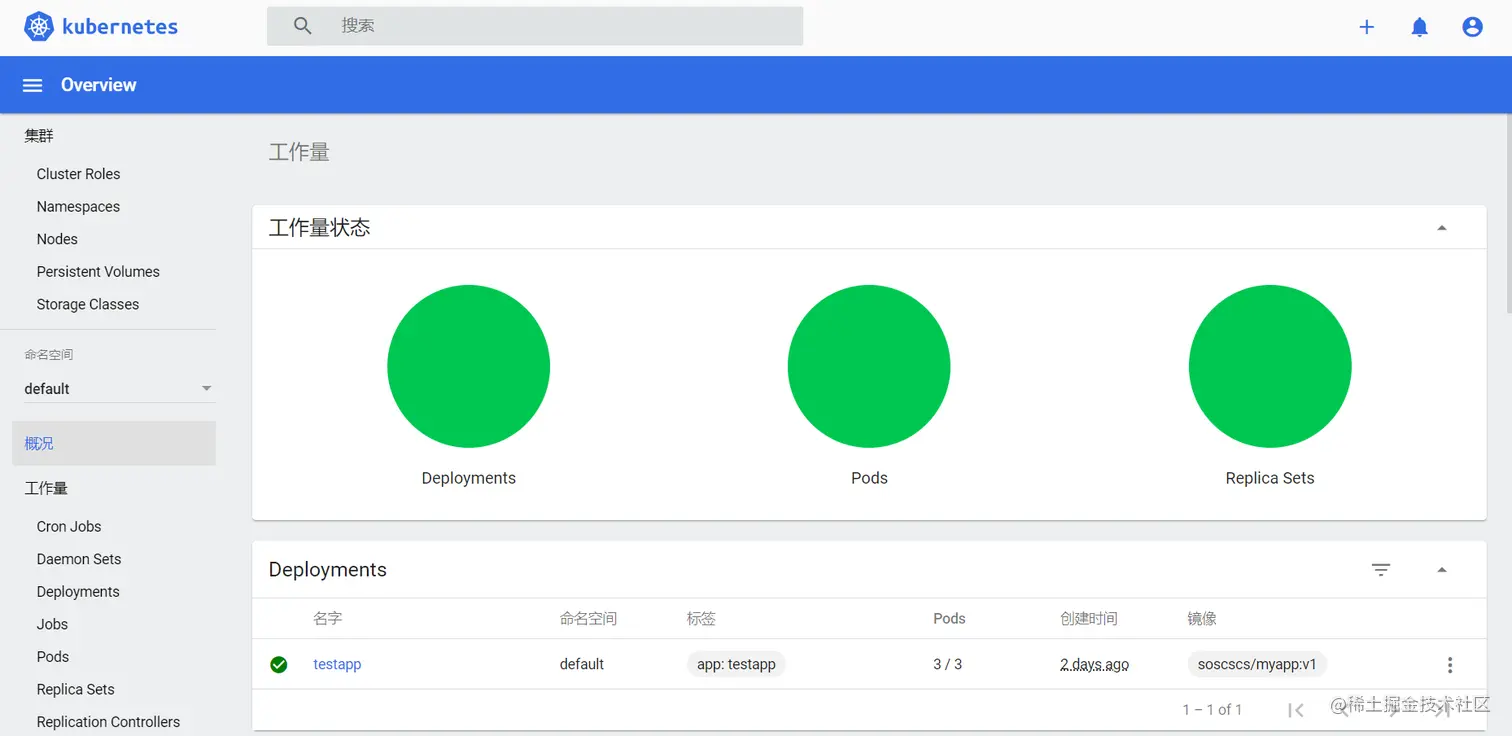
Task: Open Nodes in sidebar
Action: click(x=57, y=239)
